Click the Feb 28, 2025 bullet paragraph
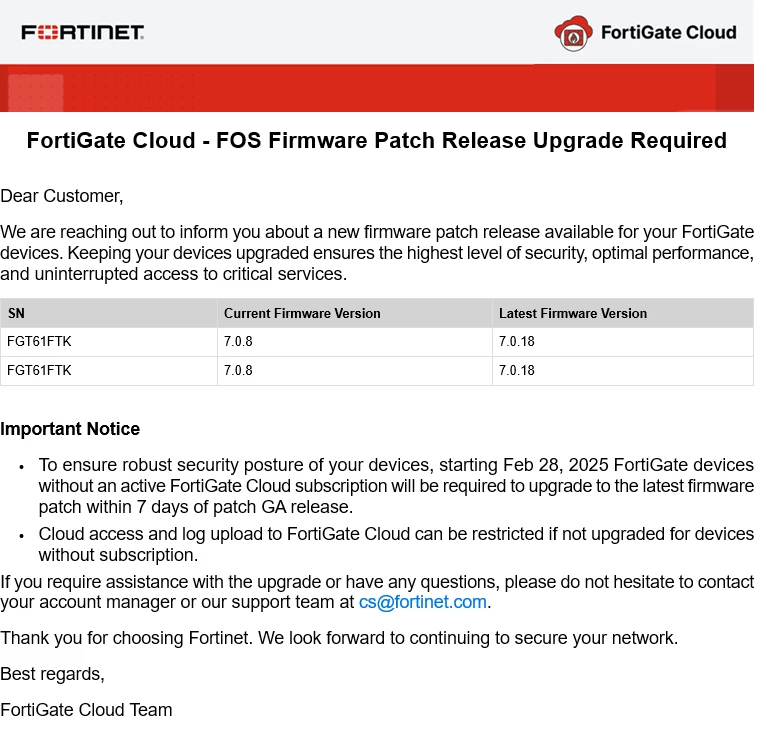This screenshot has width=757, height=729. point(396,486)
